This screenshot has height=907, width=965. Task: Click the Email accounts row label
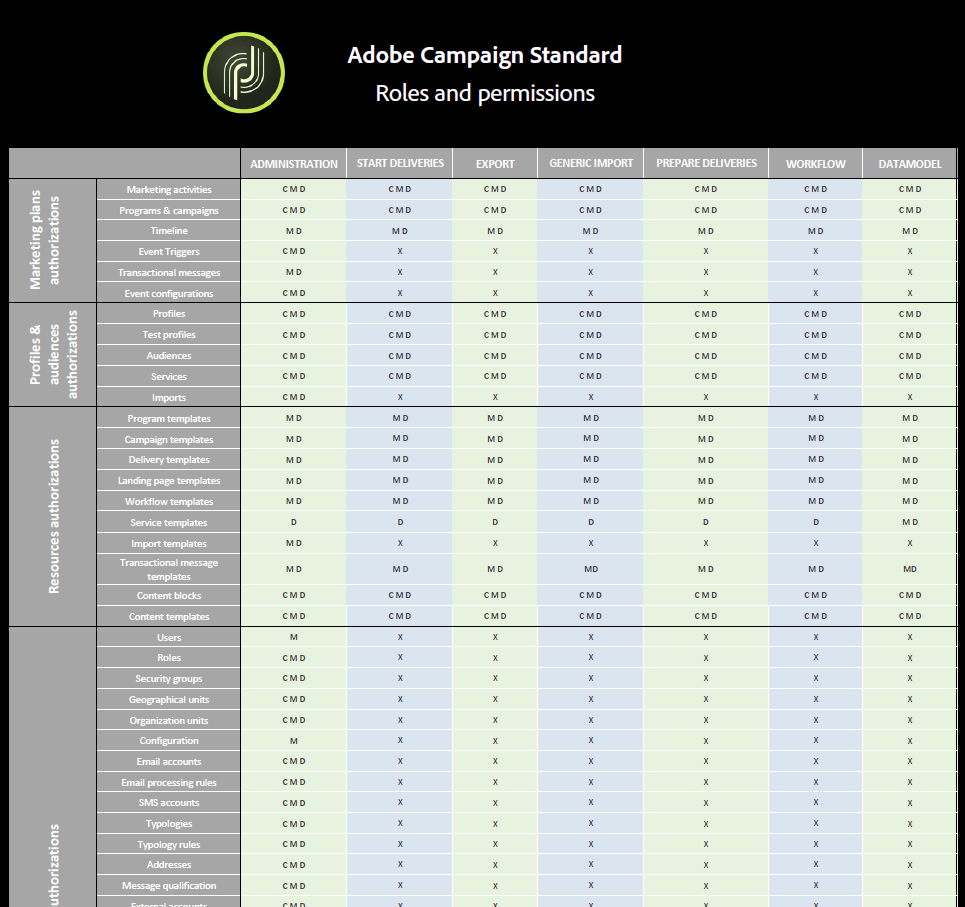(x=169, y=762)
